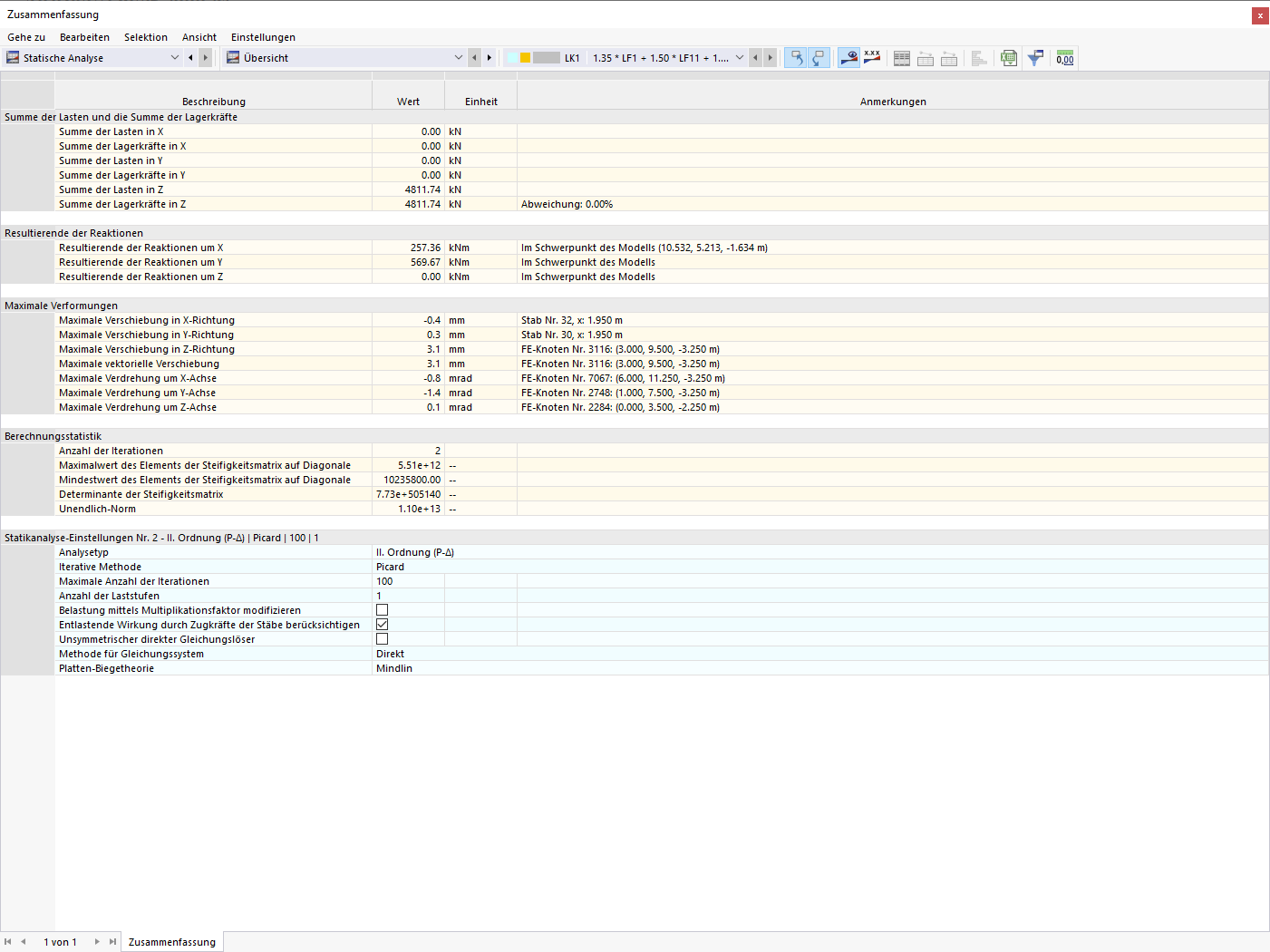Click the x.xx result values icon
This screenshot has width=1270, height=952.
[872, 58]
